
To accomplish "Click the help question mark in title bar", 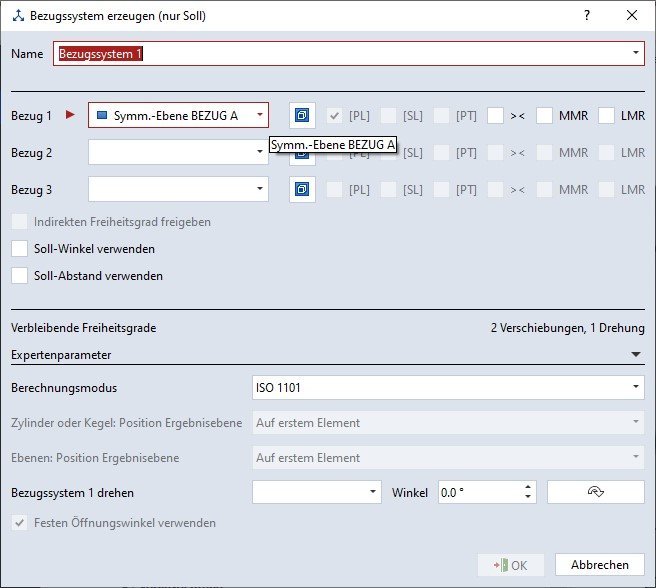I will 587,16.
